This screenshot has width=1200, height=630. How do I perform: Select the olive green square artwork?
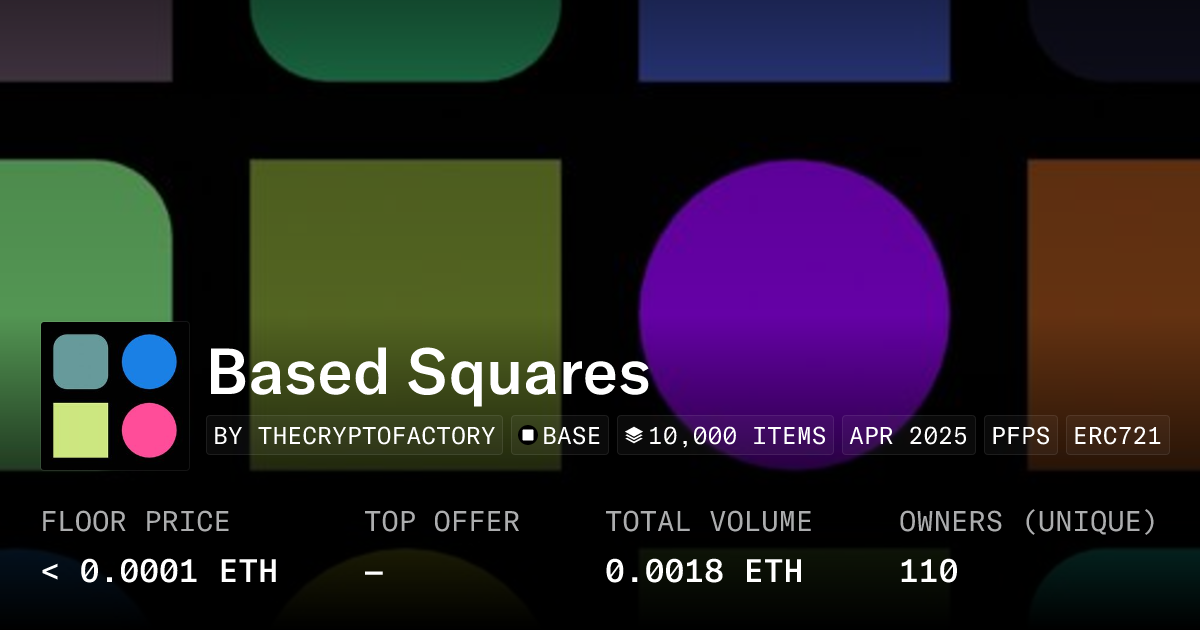405,250
